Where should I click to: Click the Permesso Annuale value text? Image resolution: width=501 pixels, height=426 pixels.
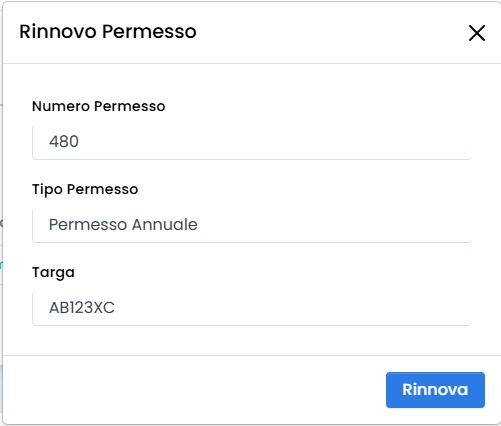(123, 224)
